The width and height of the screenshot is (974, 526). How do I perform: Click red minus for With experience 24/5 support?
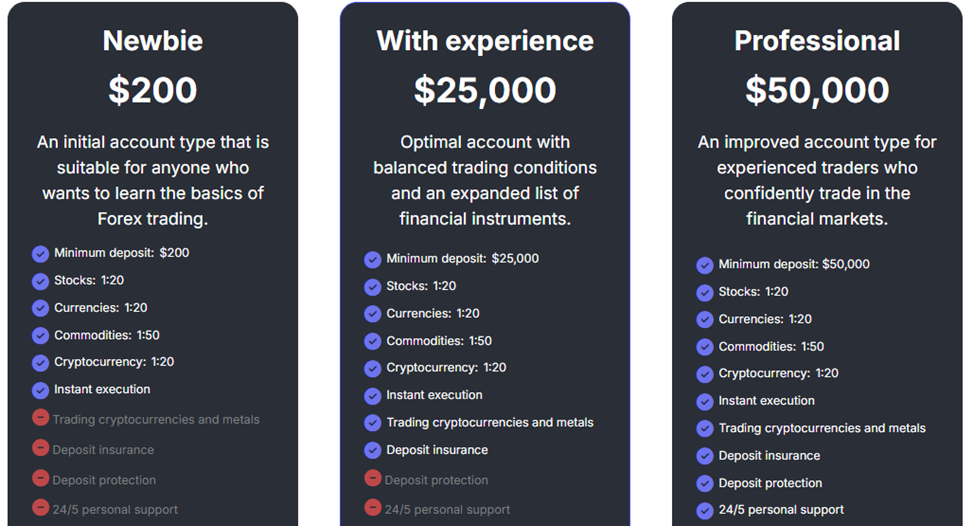pyautogui.click(x=373, y=507)
